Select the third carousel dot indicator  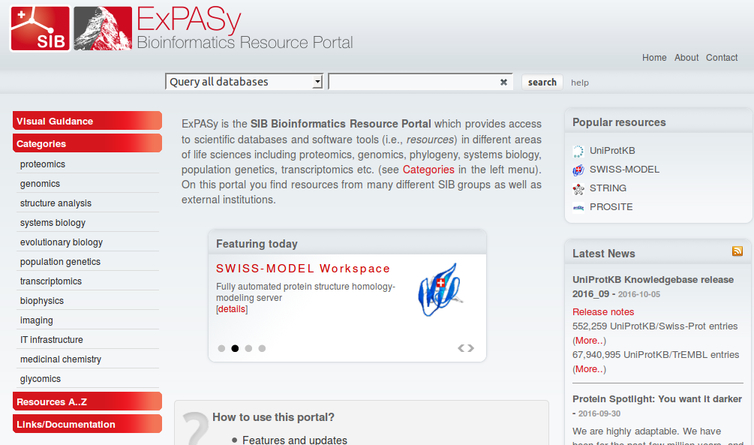(249, 349)
